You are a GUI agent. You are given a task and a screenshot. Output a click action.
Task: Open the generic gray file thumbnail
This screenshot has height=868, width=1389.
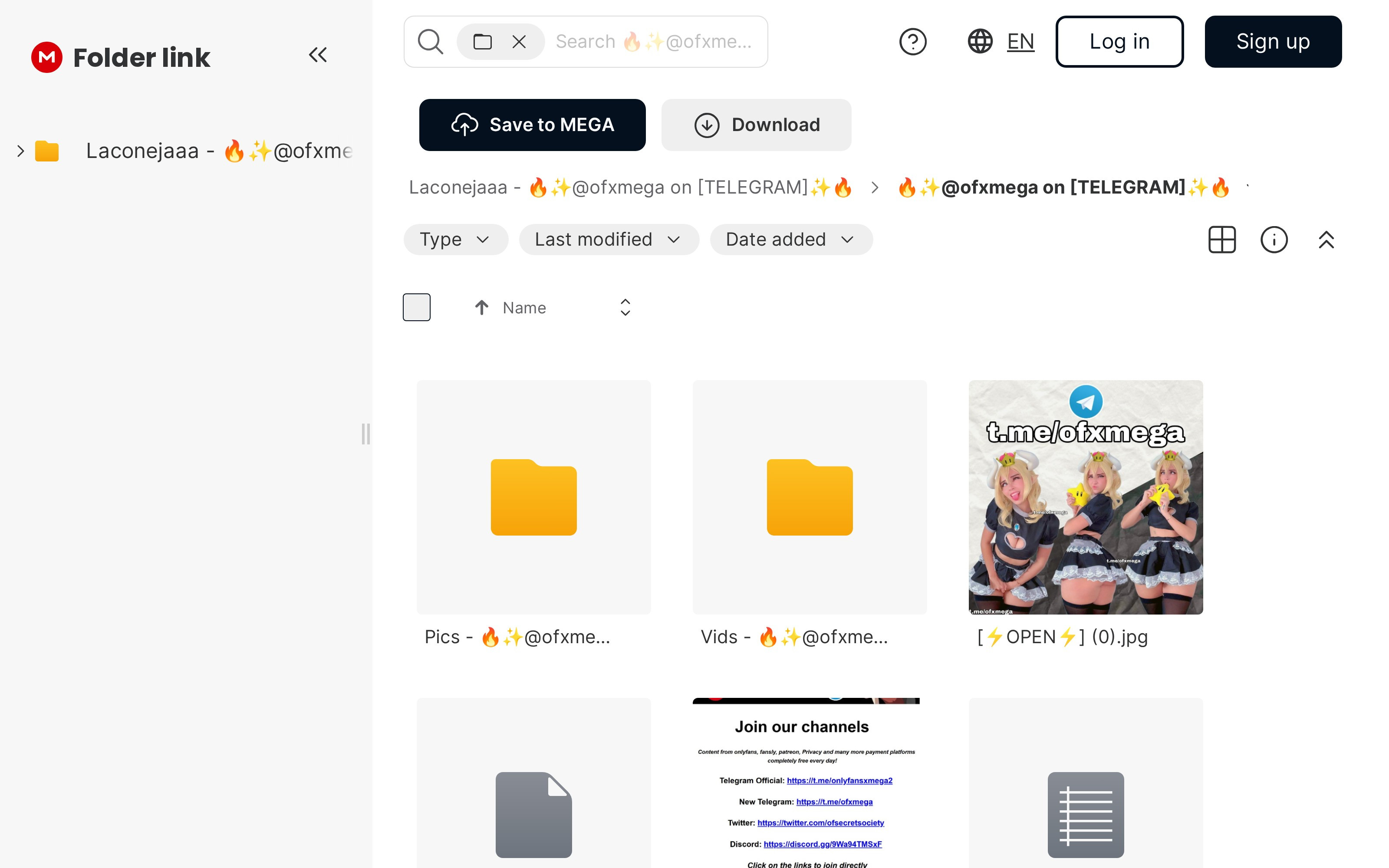tap(534, 783)
